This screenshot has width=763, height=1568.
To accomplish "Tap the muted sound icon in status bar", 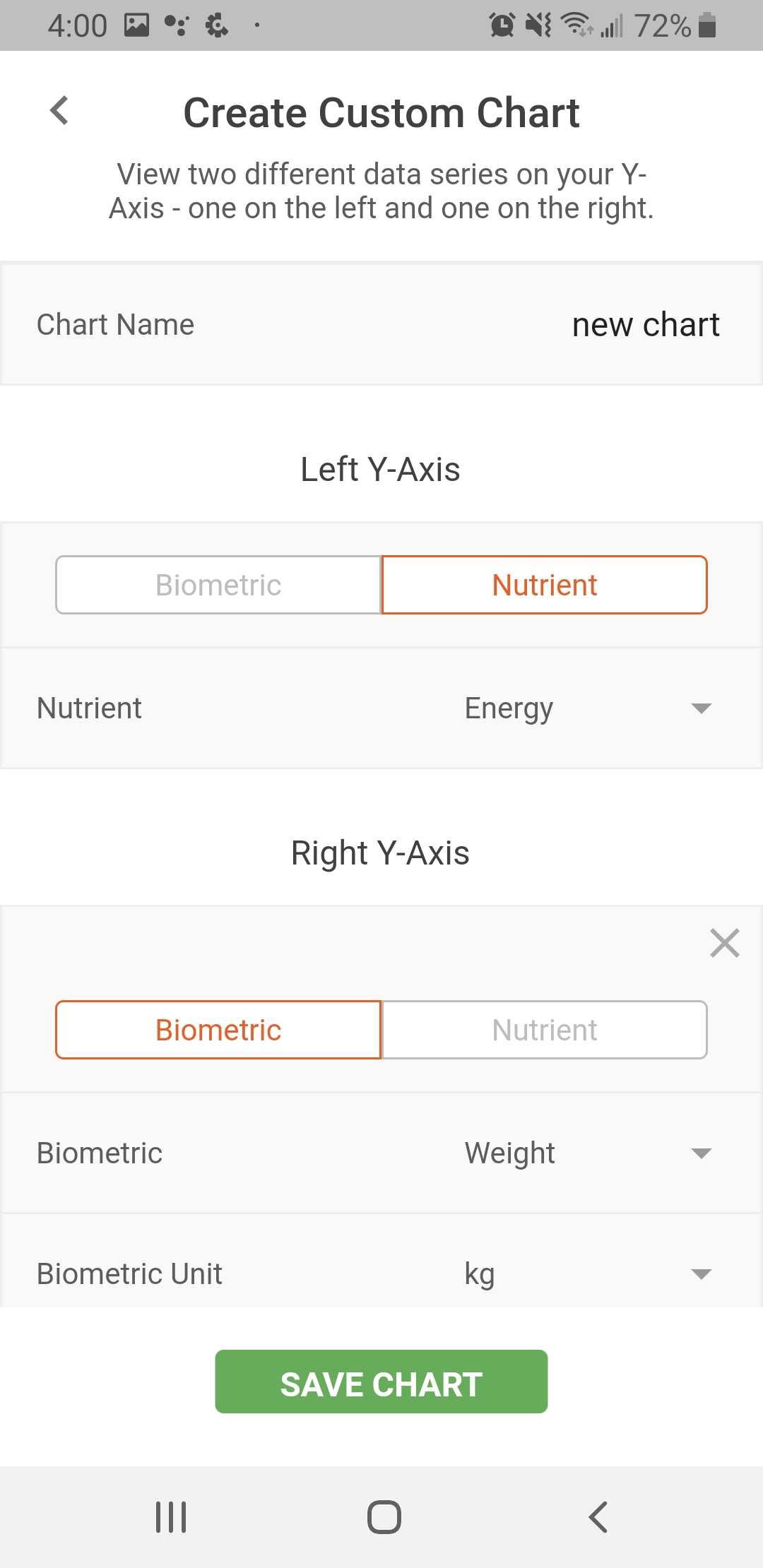I will (538, 25).
